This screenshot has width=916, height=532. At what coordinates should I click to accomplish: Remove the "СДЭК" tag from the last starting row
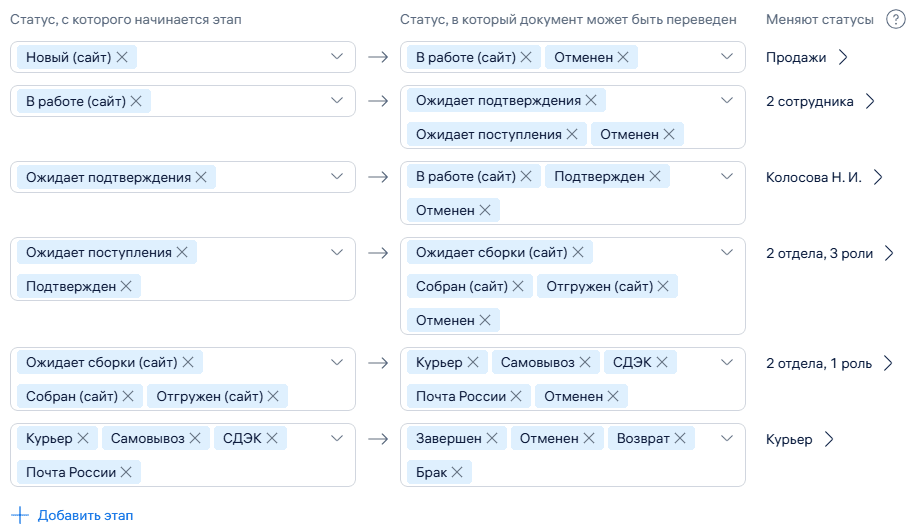(271, 438)
